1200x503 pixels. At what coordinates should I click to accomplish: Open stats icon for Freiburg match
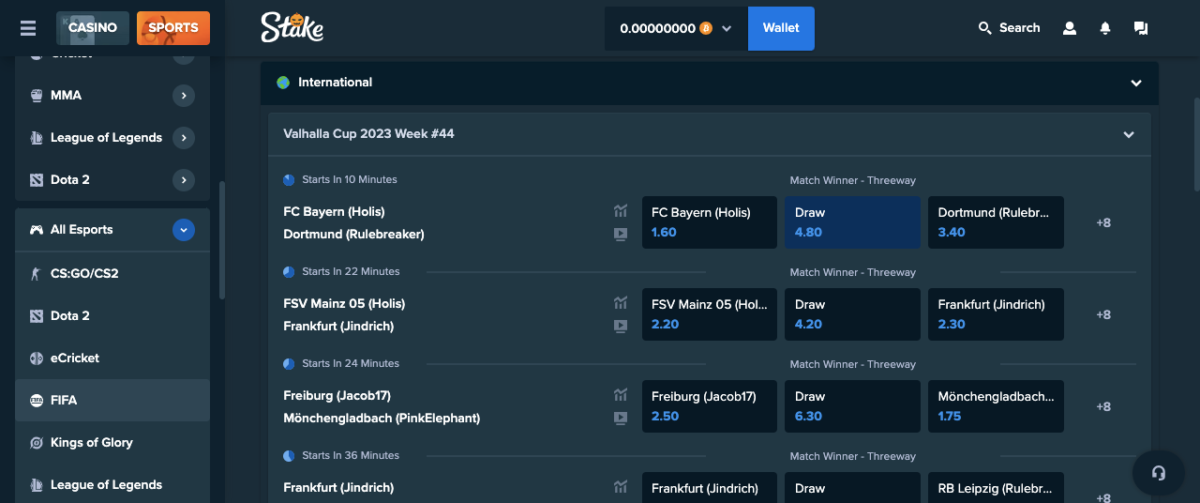[621, 396]
